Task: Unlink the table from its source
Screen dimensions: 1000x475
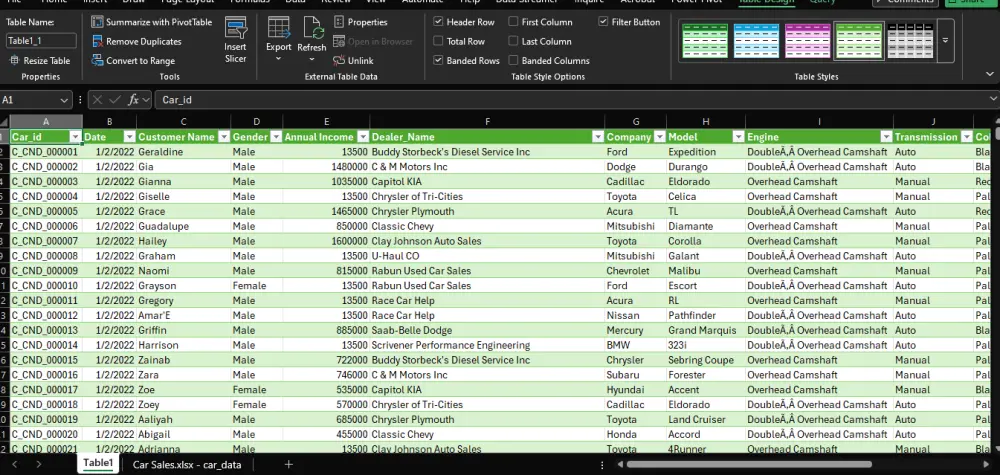Action: (x=353, y=61)
